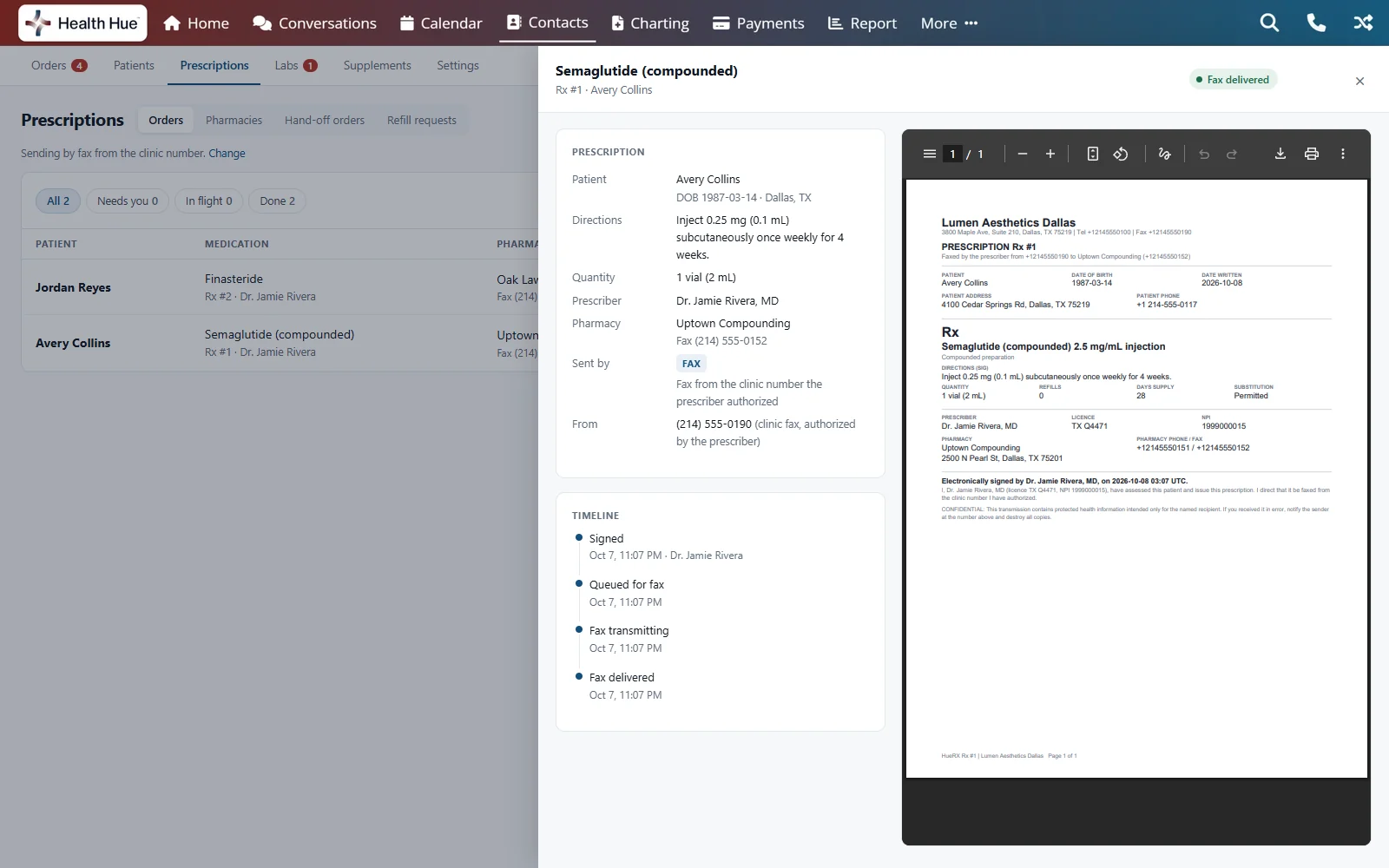Screen dimensions: 1389x868
Task: Click the FAX tag under Sent by
Action: [691, 364]
